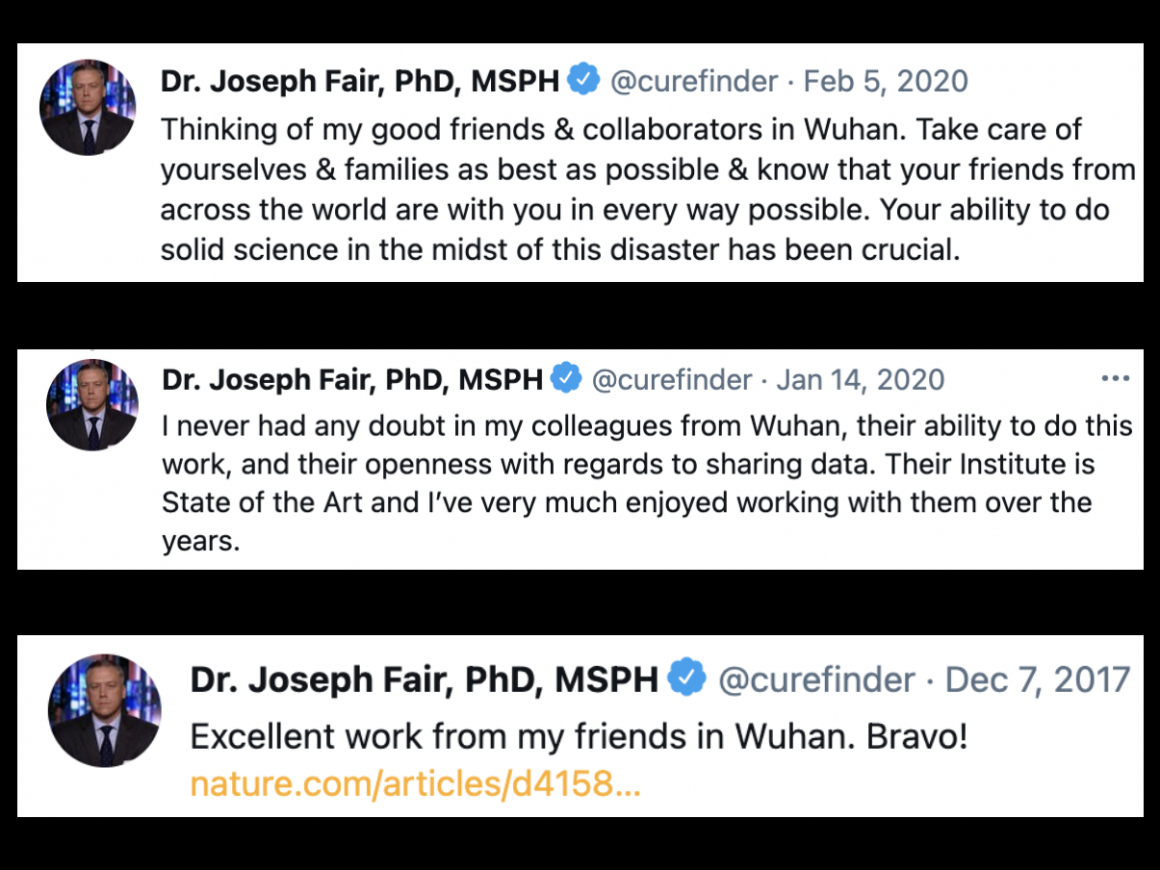This screenshot has height=870, width=1160.
Task: Open the Dec 7, 2017 date timestamp
Action: pyautogui.click(x=1037, y=680)
